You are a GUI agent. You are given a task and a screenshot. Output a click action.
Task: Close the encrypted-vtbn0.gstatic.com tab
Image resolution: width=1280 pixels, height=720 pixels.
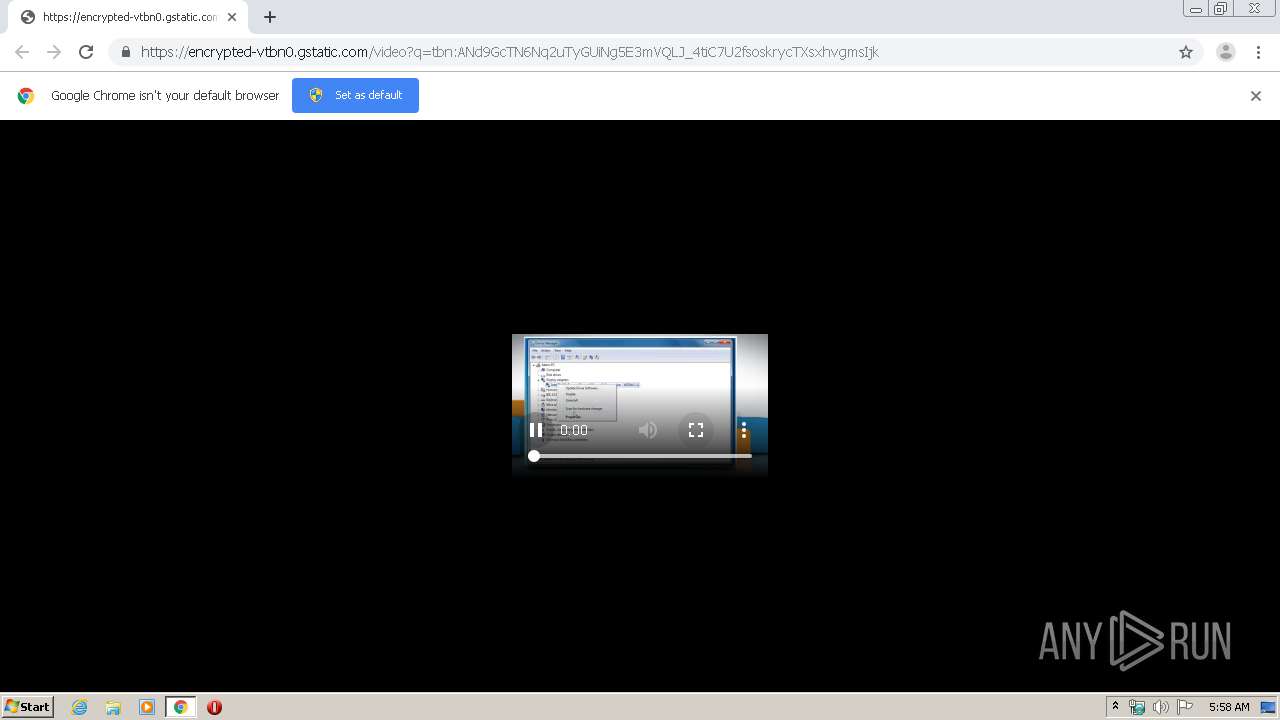pyautogui.click(x=232, y=17)
